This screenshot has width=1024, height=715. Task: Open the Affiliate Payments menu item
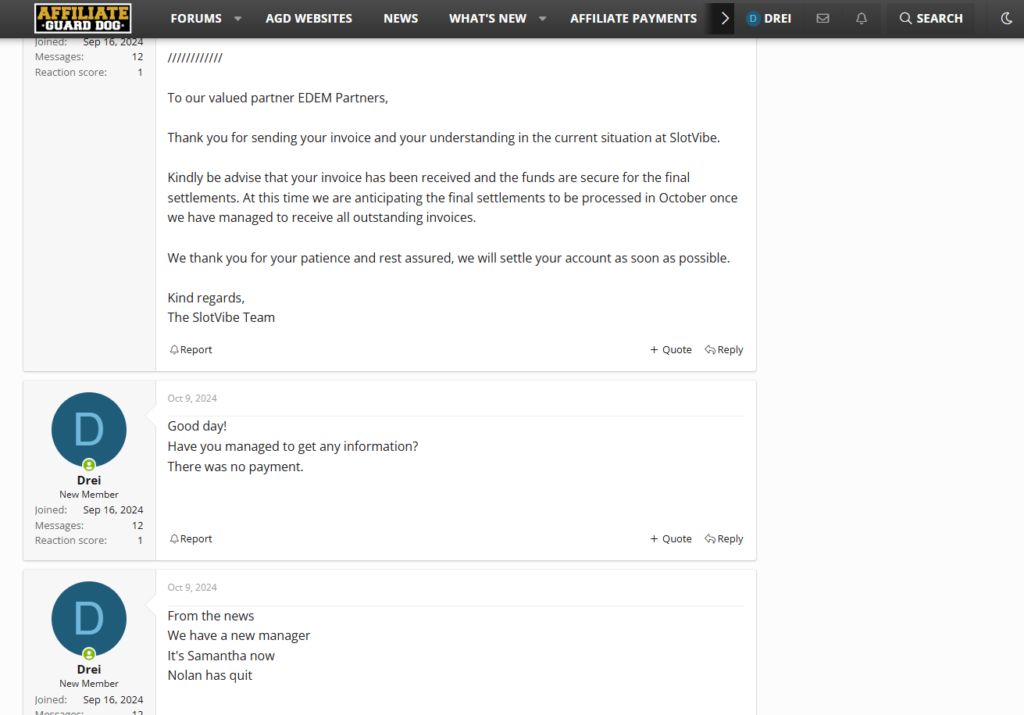pos(633,18)
